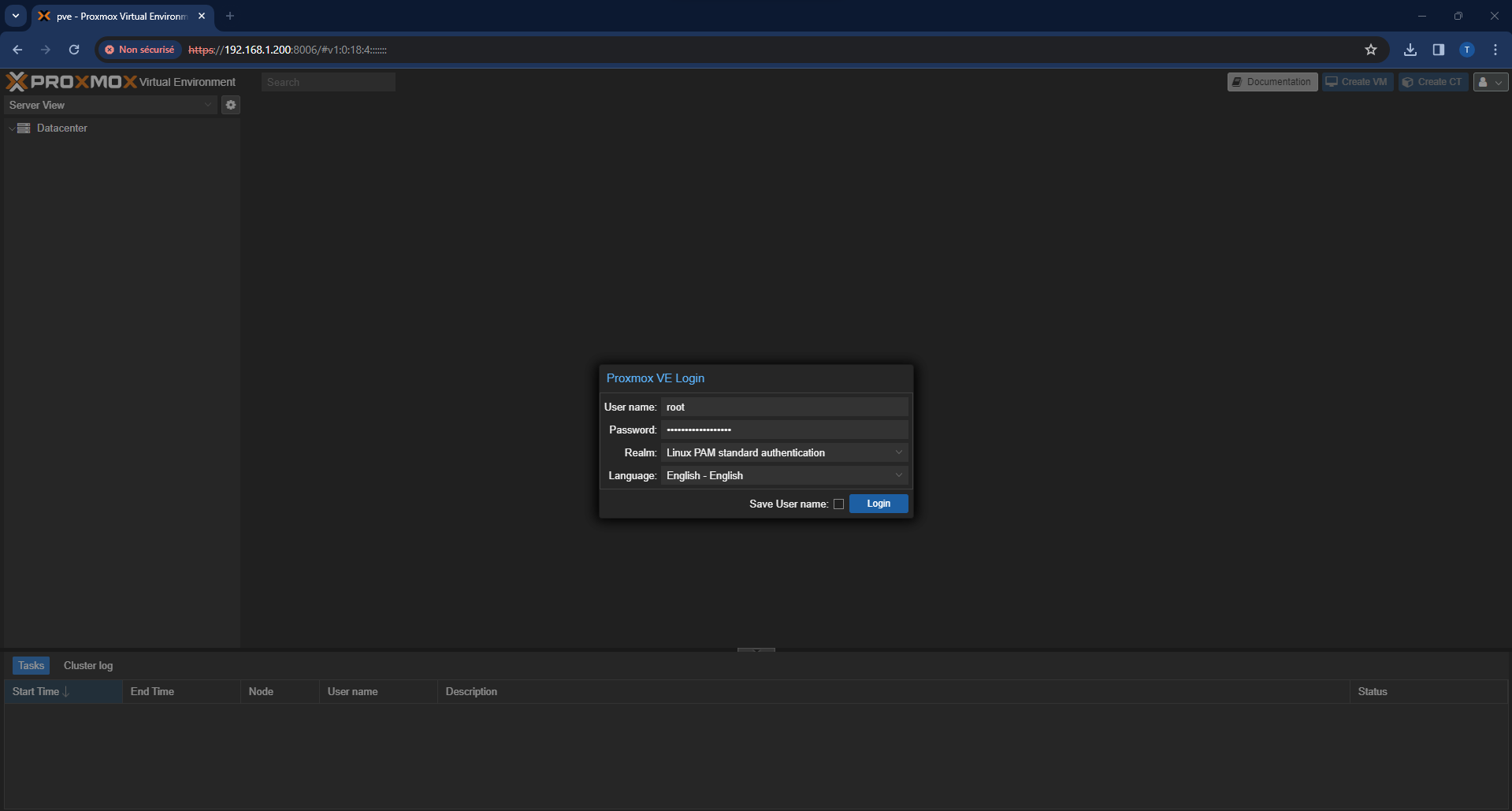Open a new browser tab with plus
1512x811 pixels.
click(x=230, y=16)
